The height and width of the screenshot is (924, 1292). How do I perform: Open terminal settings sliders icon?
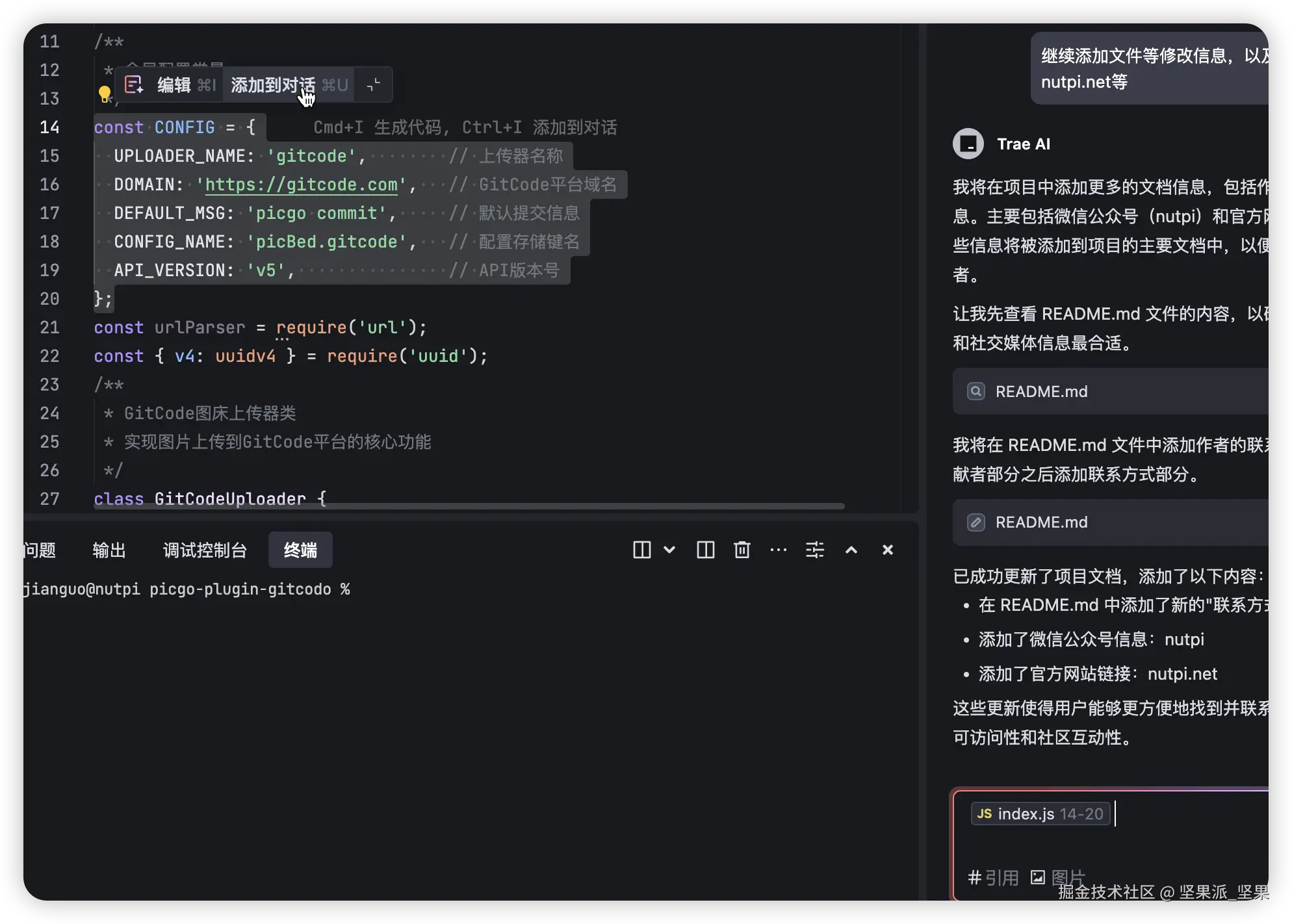click(814, 550)
